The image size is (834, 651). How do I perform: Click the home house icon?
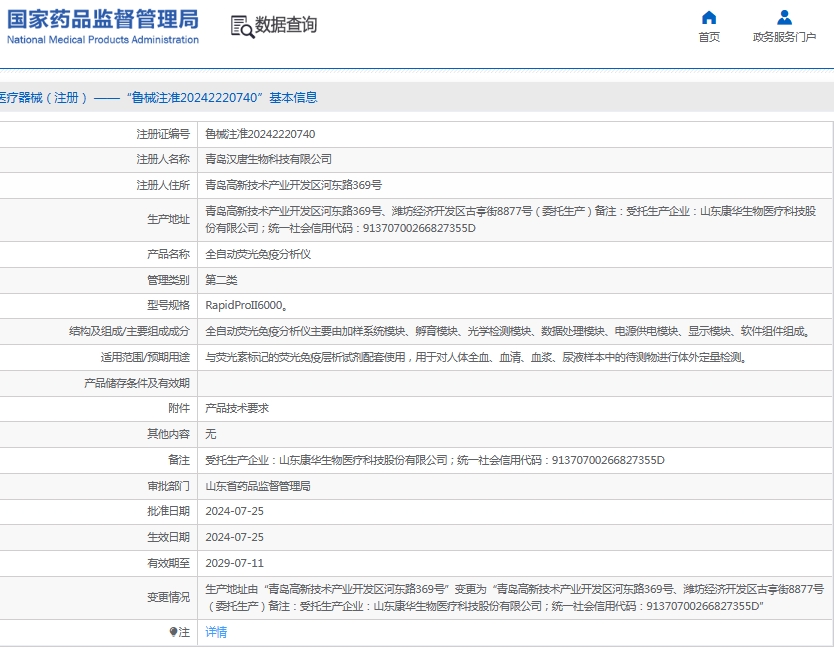(708, 18)
